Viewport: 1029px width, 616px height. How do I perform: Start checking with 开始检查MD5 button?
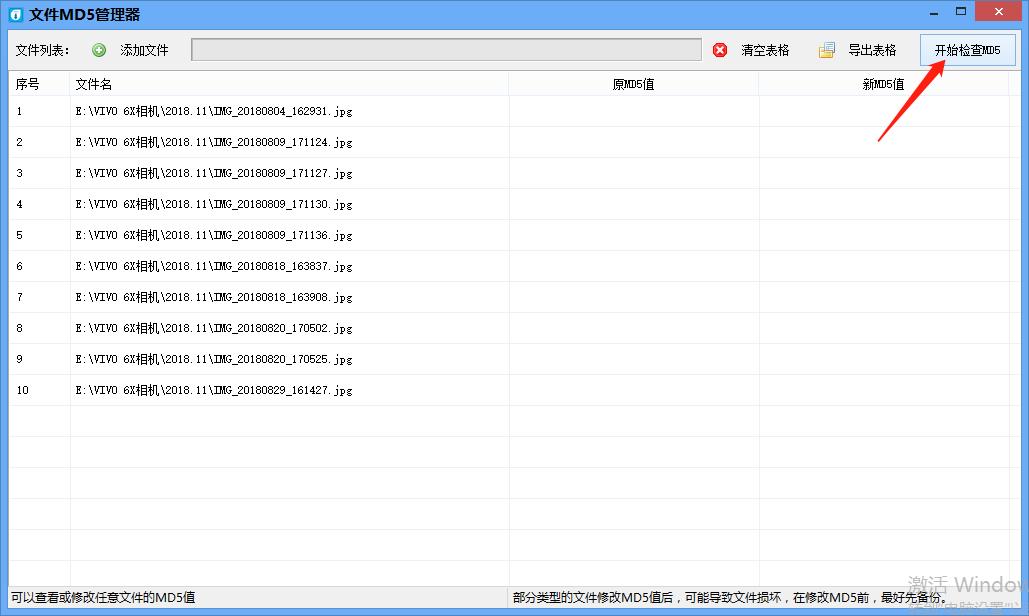point(967,50)
